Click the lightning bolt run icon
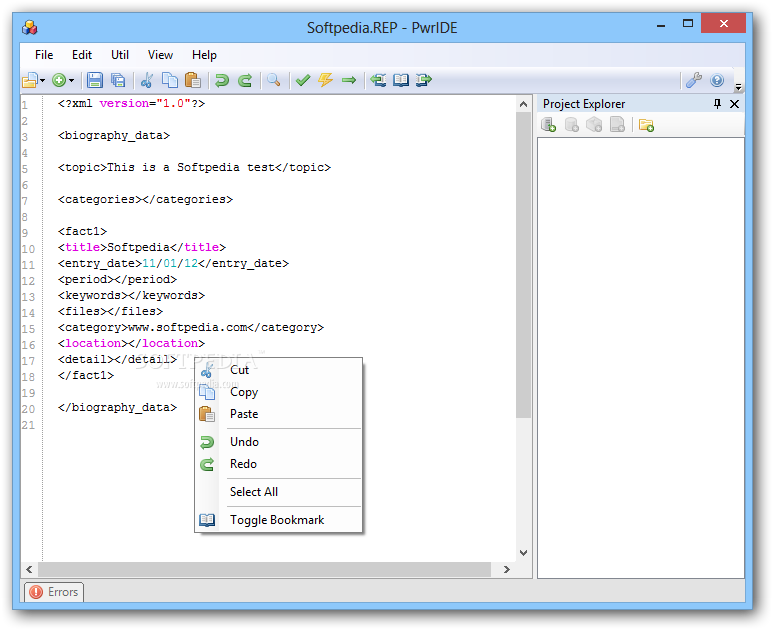The height and width of the screenshot is (630, 773). point(325,80)
